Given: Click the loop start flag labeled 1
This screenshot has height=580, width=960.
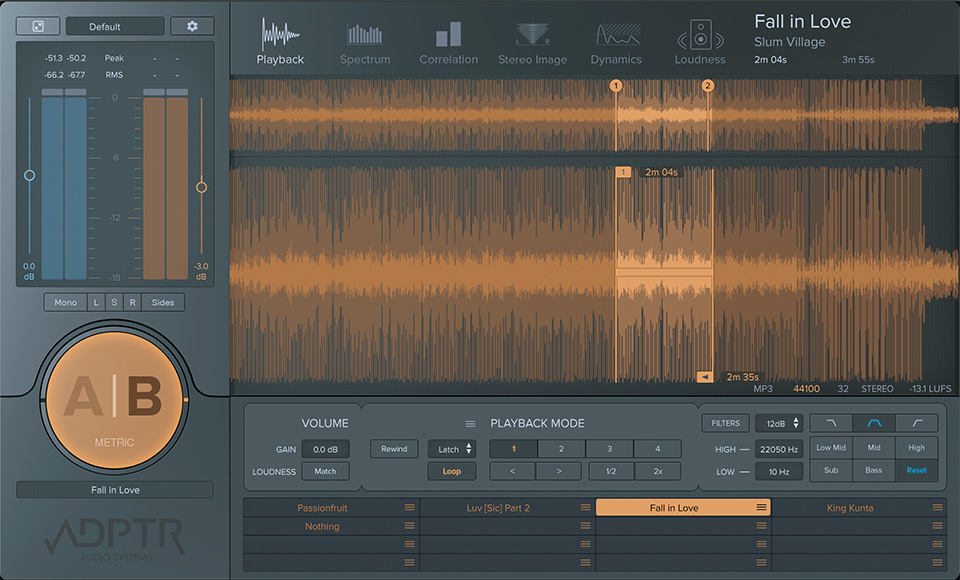Looking at the screenshot, I should (x=623, y=172).
